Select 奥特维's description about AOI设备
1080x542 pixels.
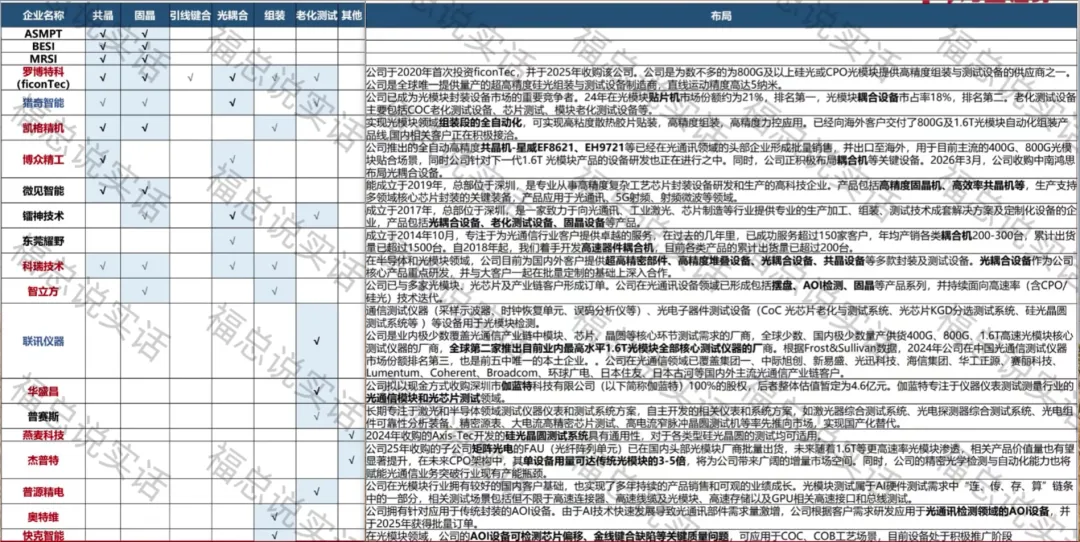click(x=723, y=517)
